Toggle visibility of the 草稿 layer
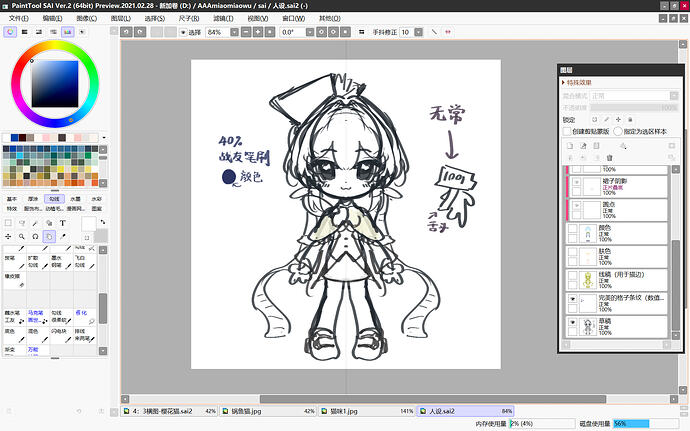Image resolution: width=690 pixels, height=431 pixels. [x=572, y=322]
